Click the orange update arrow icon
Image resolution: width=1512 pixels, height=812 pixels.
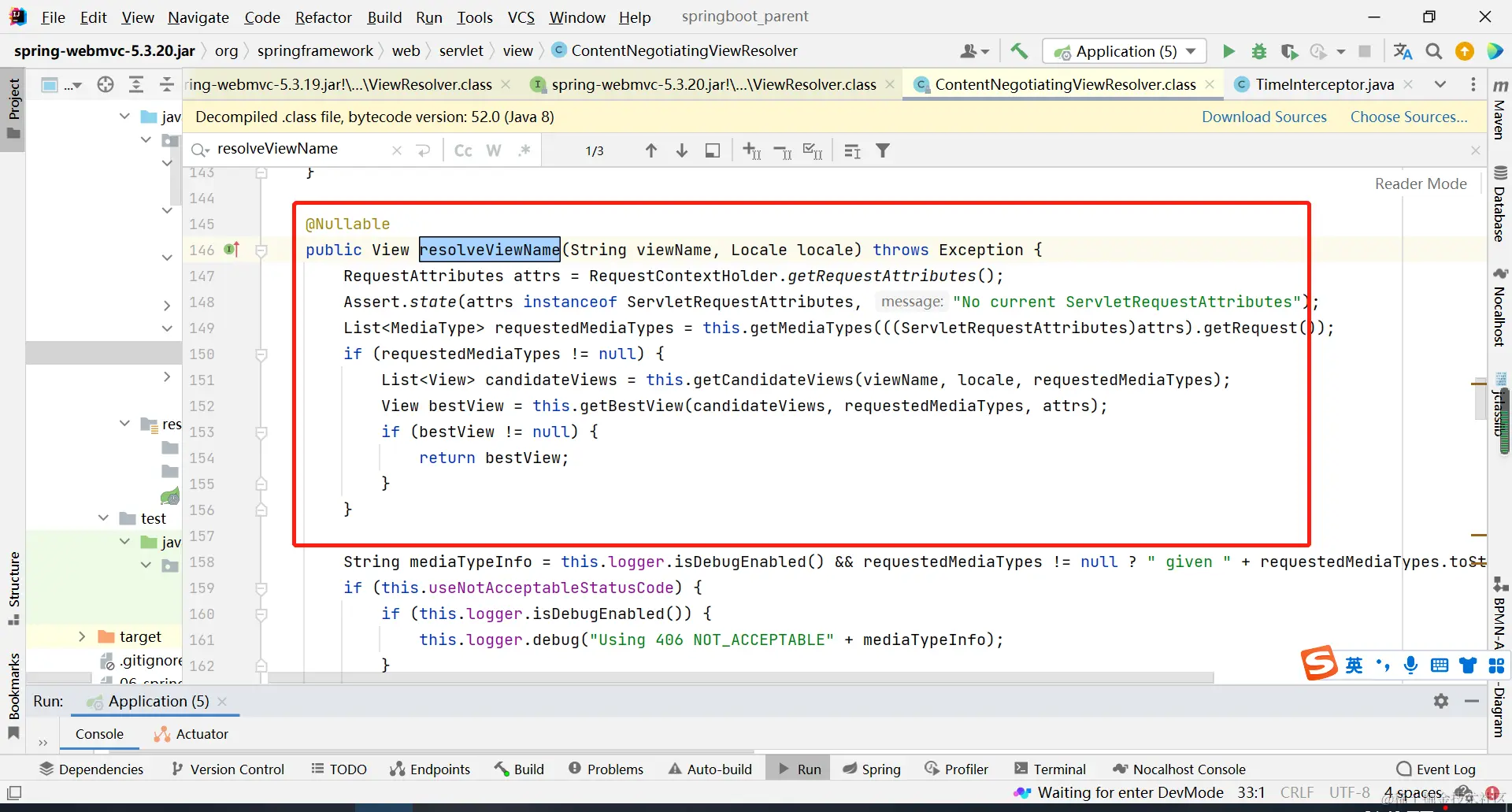pos(1465,52)
